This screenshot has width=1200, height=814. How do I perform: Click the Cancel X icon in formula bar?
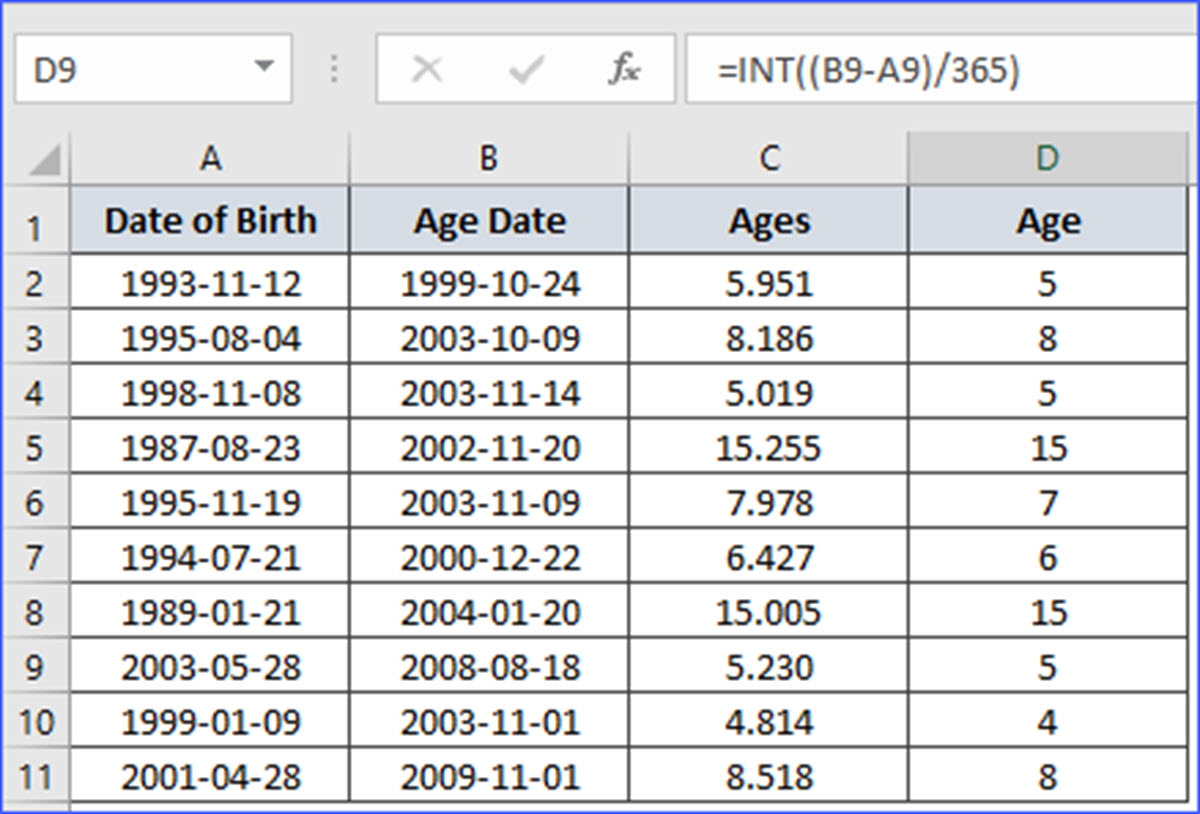(x=428, y=70)
